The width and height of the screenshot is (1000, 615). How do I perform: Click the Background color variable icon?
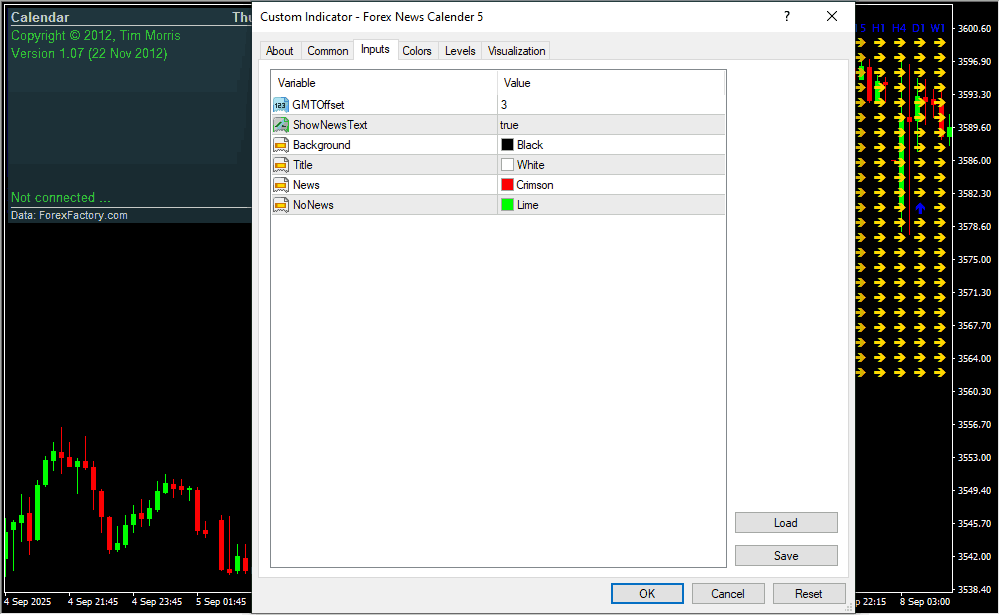pyautogui.click(x=281, y=145)
